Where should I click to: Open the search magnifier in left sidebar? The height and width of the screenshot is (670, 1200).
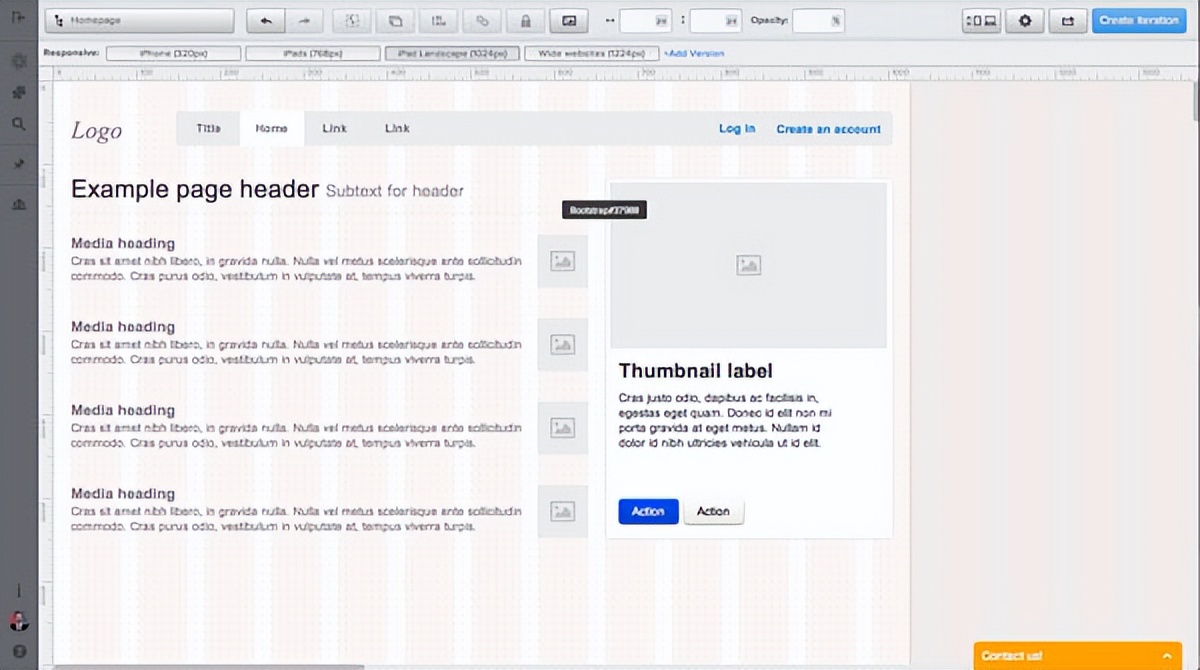pos(19,124)
